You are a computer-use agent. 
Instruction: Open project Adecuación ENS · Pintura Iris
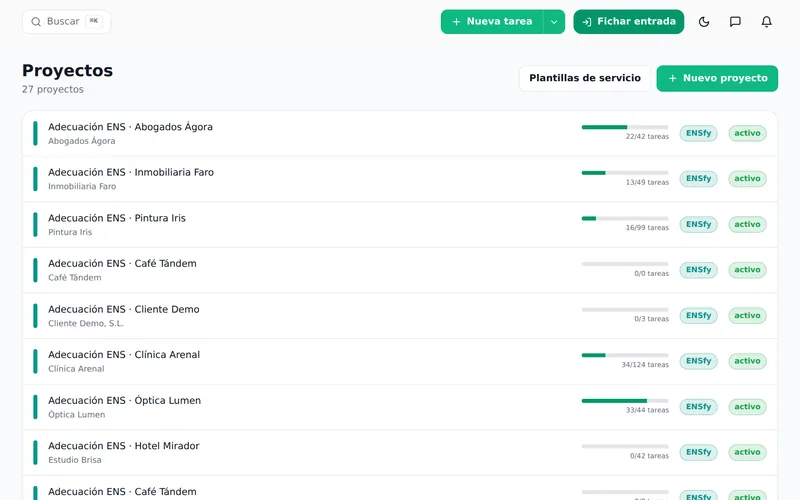click(400, 224)
